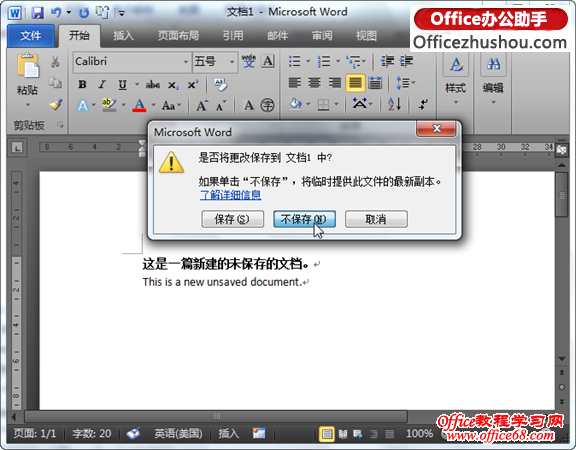This screenshot has height=450, width=576.
Task: Apply the Shading paint bucket fill
Action: tap(296, 105)
